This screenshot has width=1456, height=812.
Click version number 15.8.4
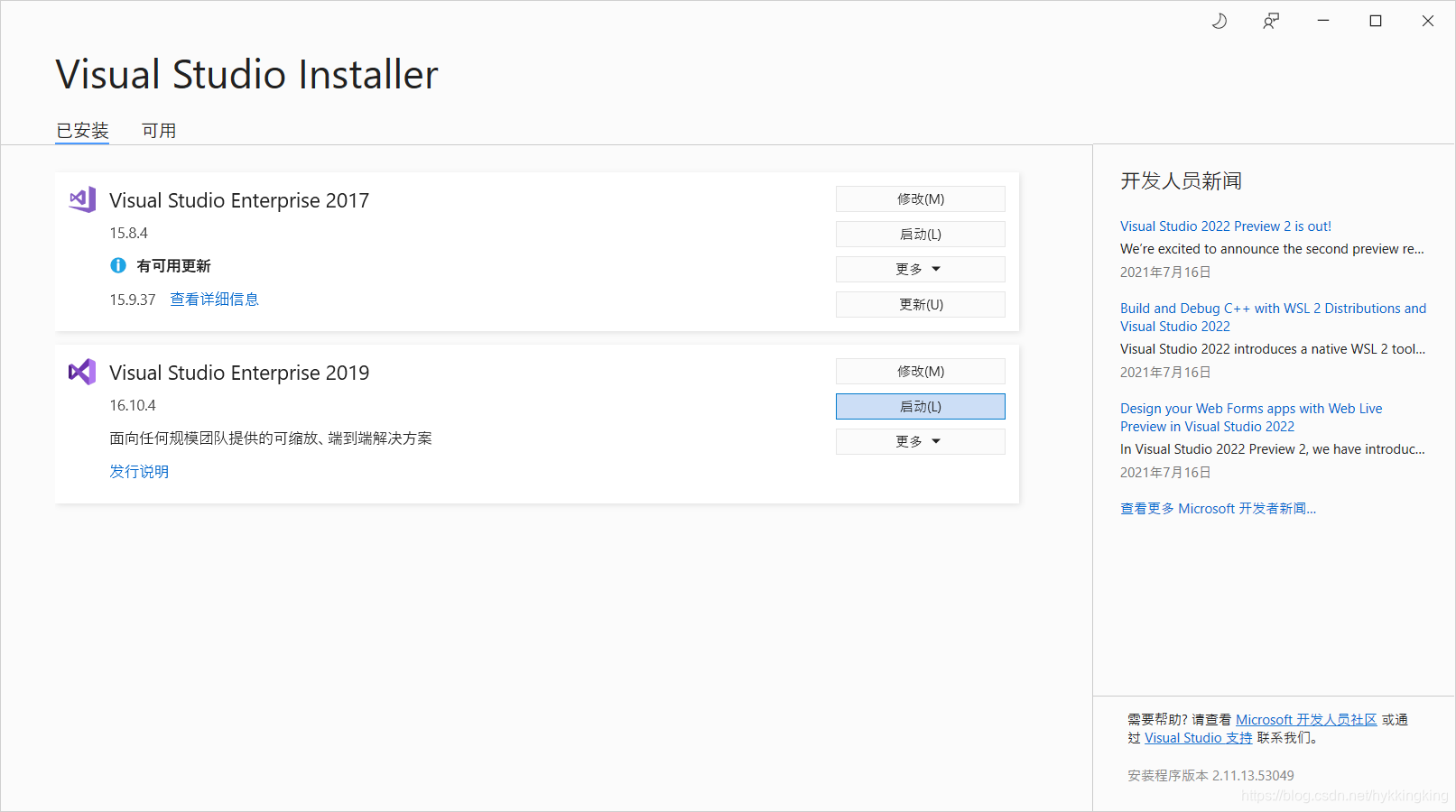128,233
